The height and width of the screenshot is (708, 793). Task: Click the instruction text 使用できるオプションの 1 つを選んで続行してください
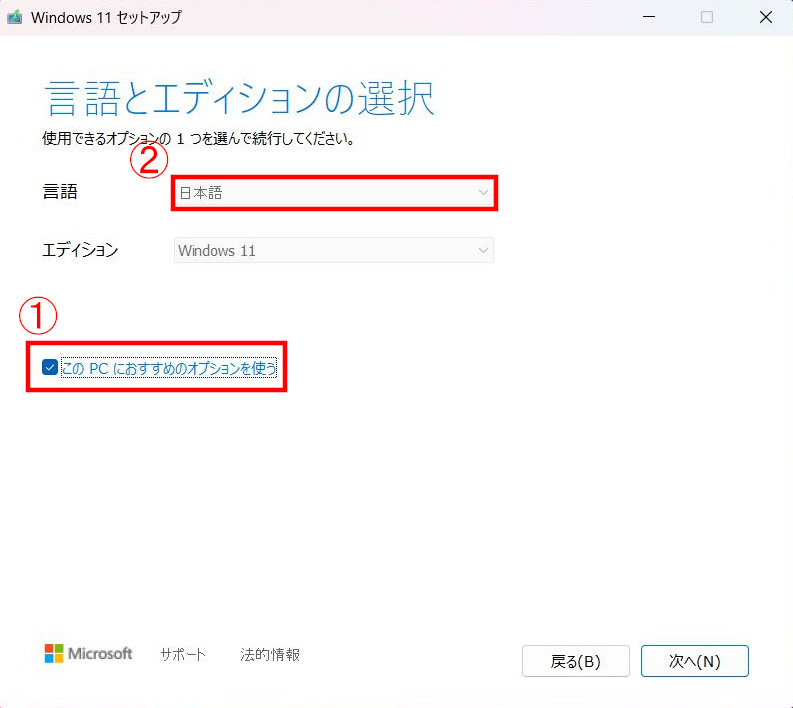198,138
